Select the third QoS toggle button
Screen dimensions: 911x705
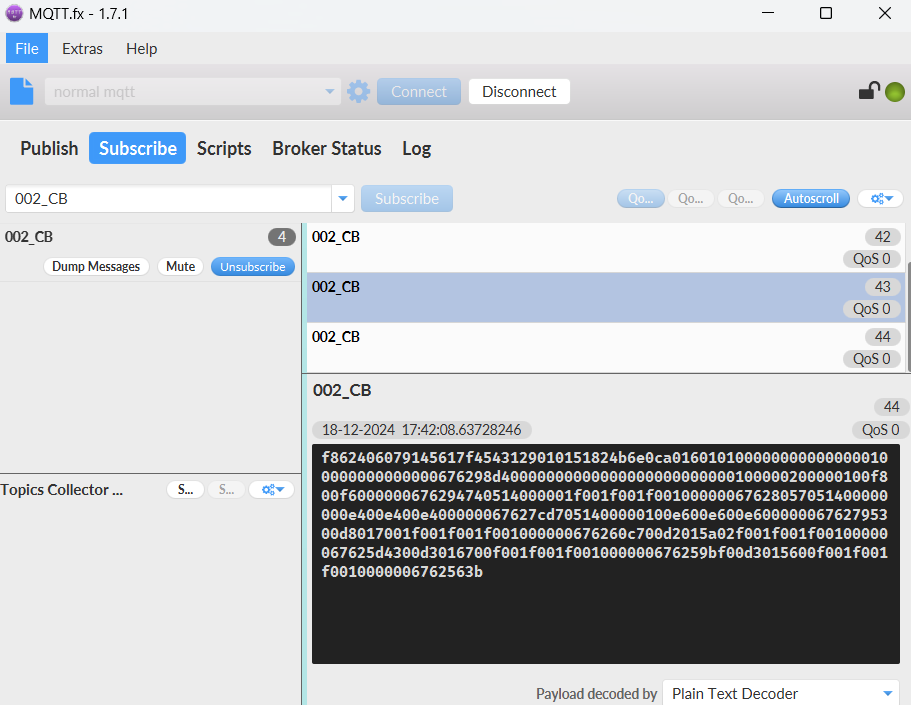tap(741, 199)
